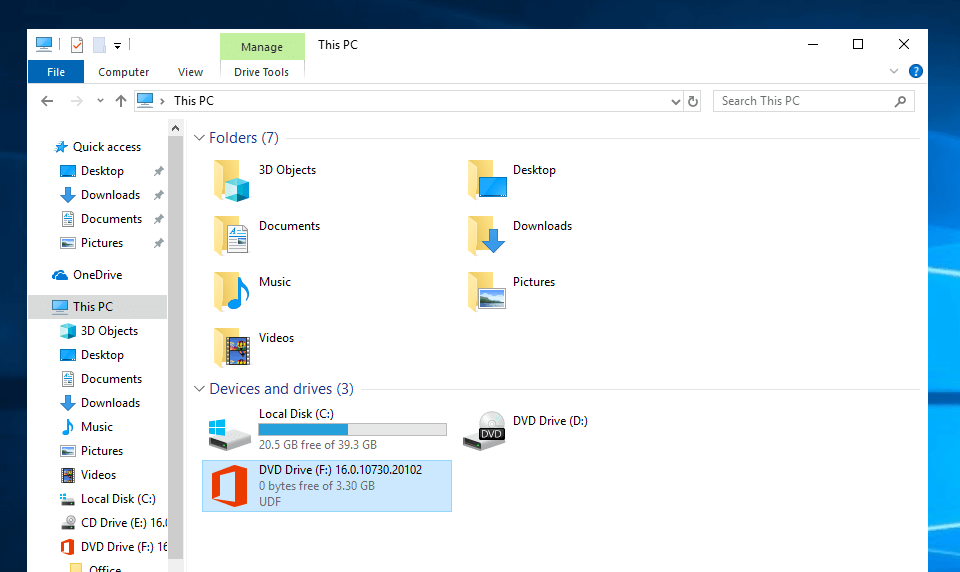960x572 pixels.
Task: Open the Drive Tools tab
Action: [x=261, y=72]
